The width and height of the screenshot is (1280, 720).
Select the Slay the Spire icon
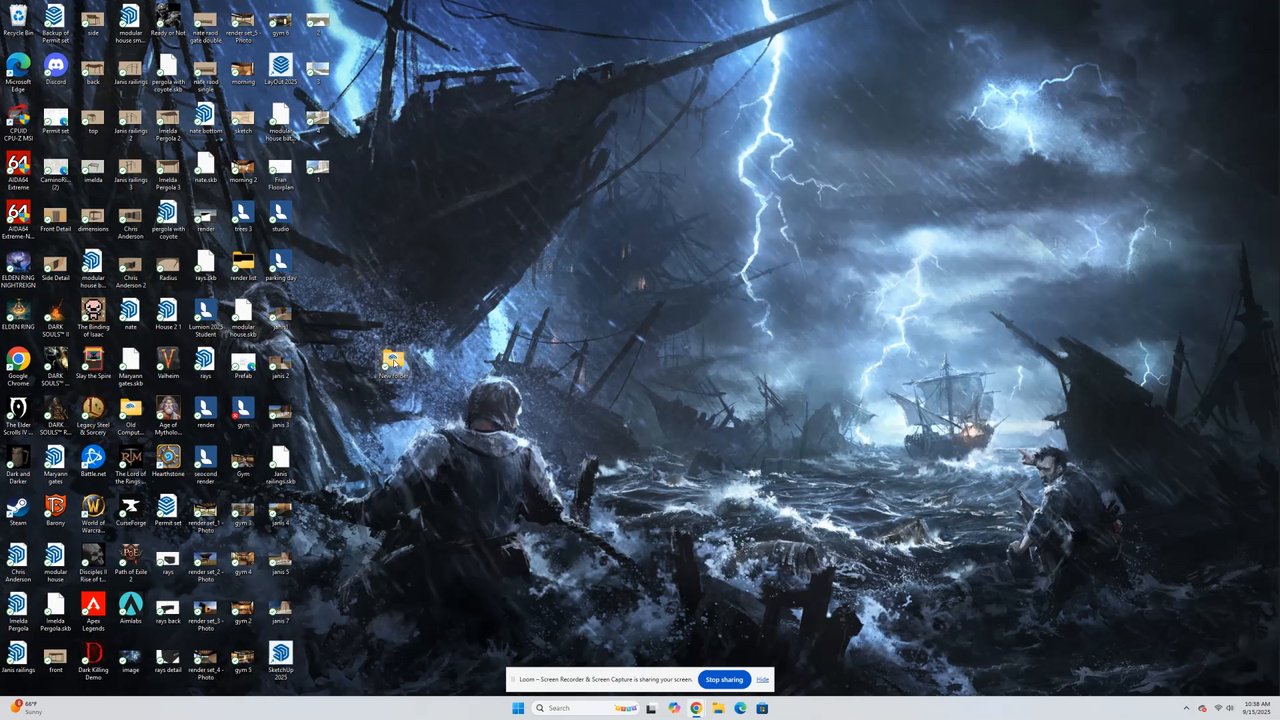pos(93,364)
